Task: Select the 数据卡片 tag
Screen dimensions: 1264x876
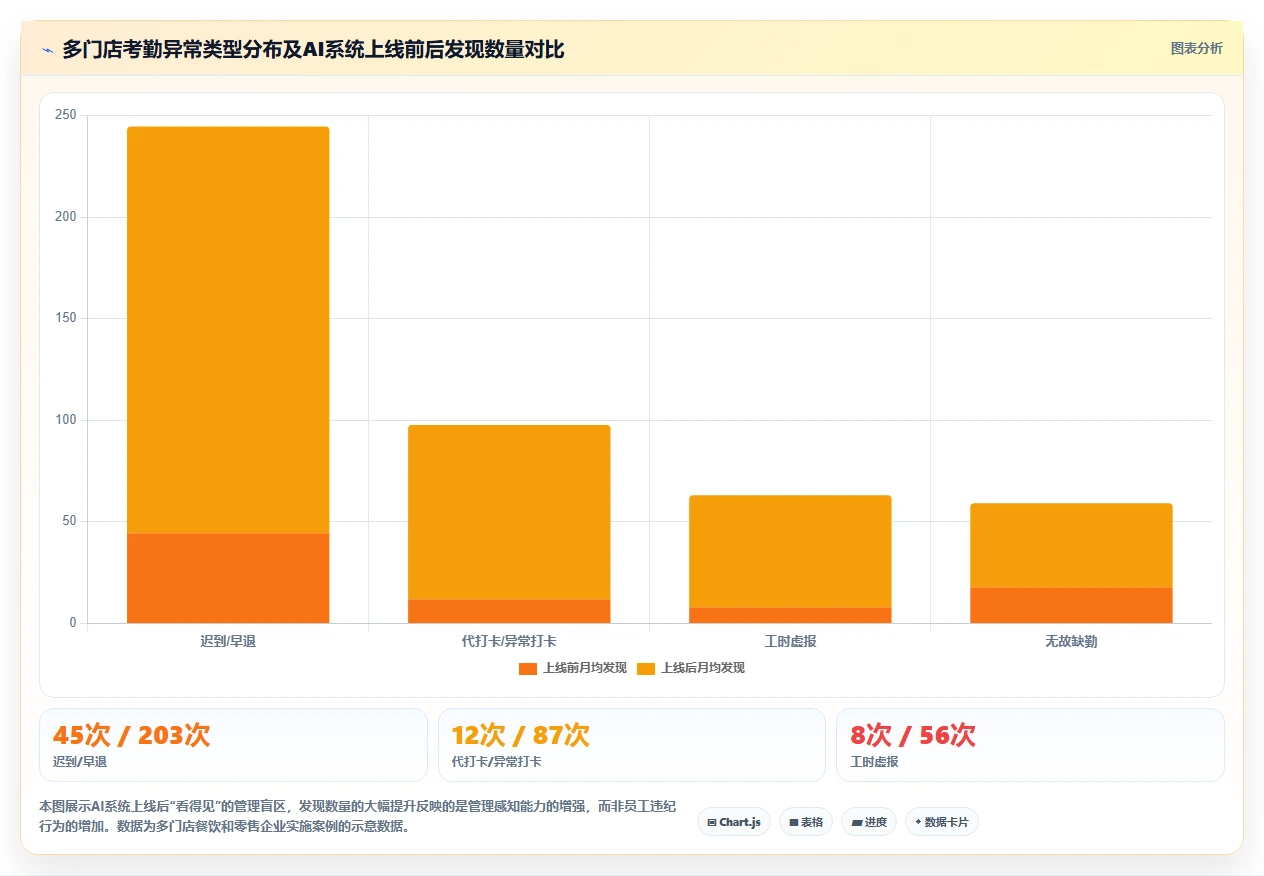Action: [x=942, y=822]
